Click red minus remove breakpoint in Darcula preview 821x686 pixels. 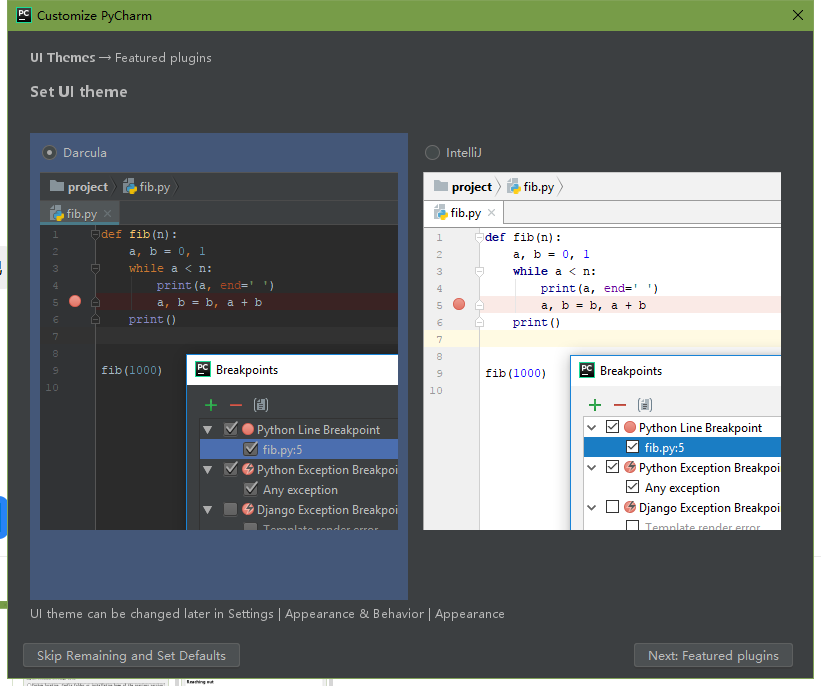click(x=236, y=405)
